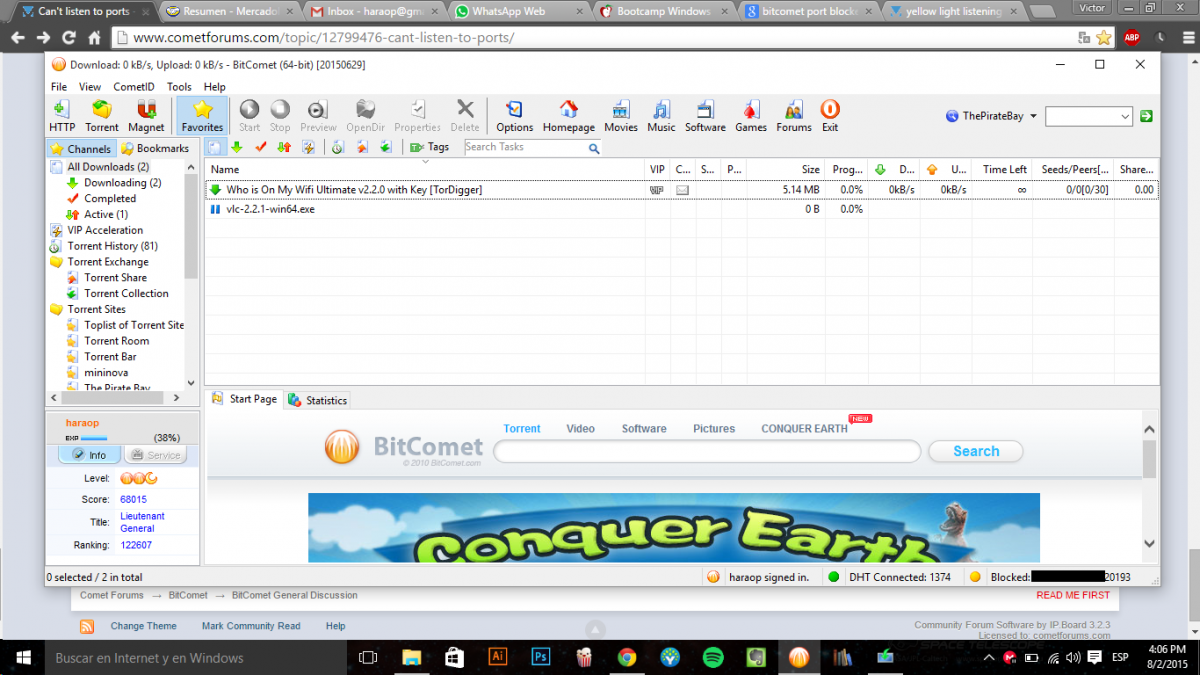Sort by the Time Left column header
This screenshot has height=675, width=1200.
click(x=1002, y=169)
